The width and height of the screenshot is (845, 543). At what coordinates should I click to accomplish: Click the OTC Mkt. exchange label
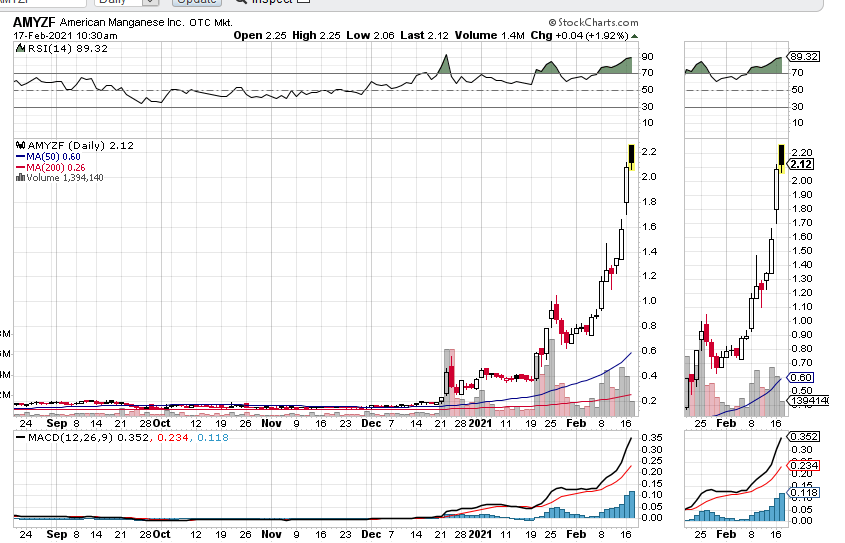pos(211,23)
